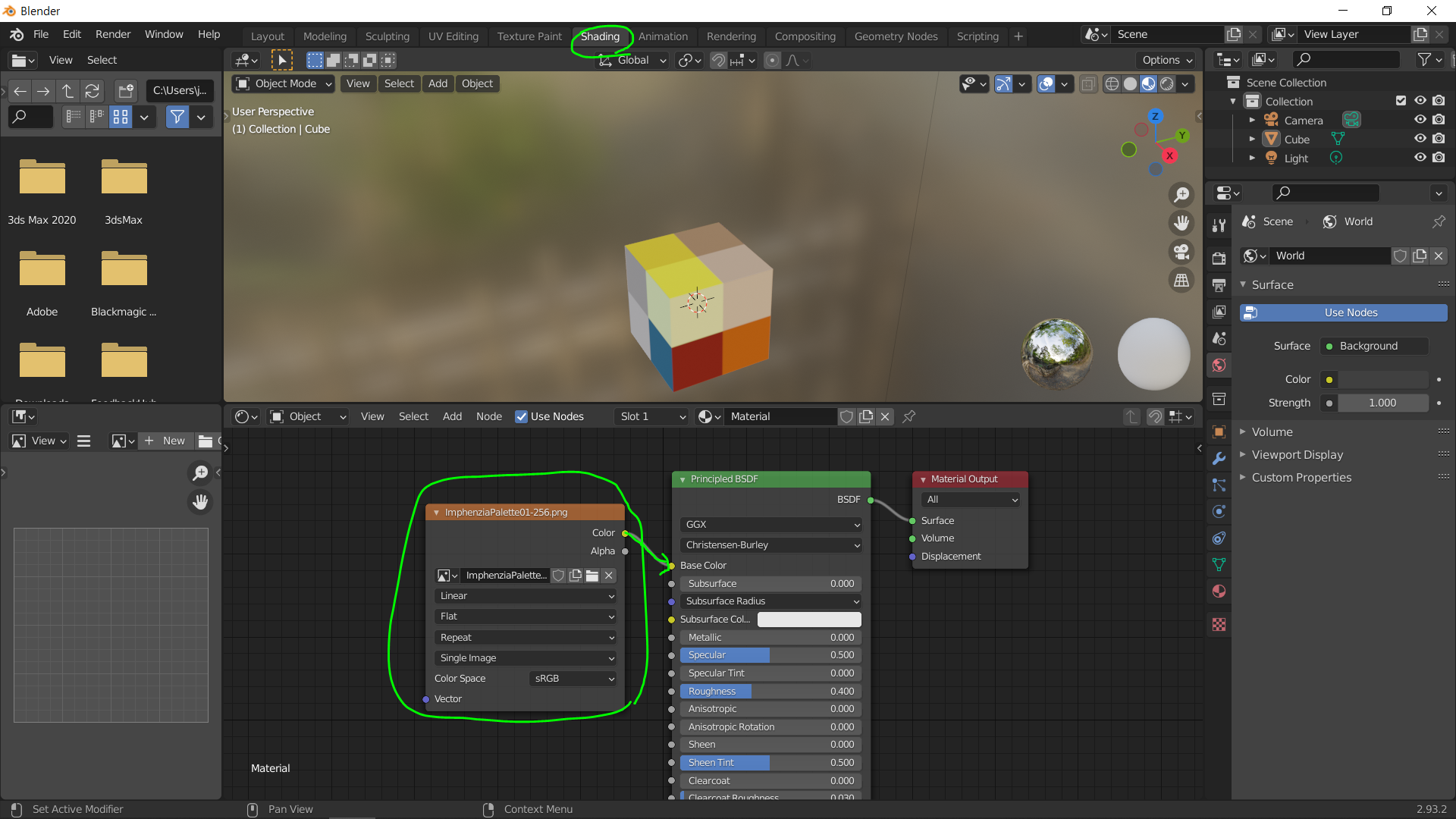Switch to the UV Editing workspace tab

tap(453, 36)
